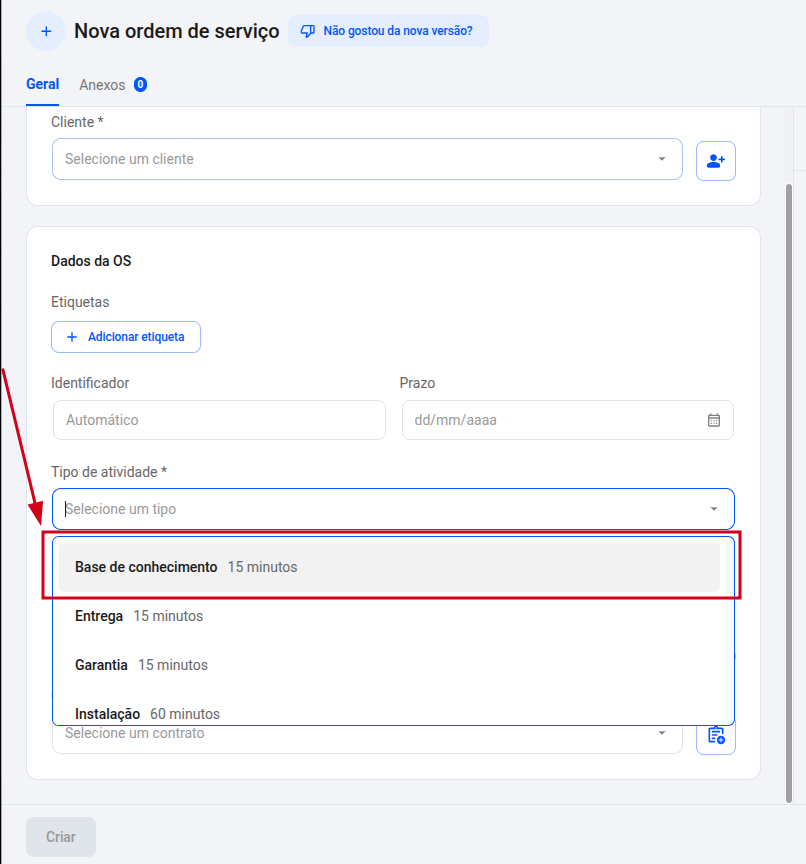Viewport: 806px width, 864px height.
Task: Click the add contract clipboard icon
Action: [x=715, y=736]
